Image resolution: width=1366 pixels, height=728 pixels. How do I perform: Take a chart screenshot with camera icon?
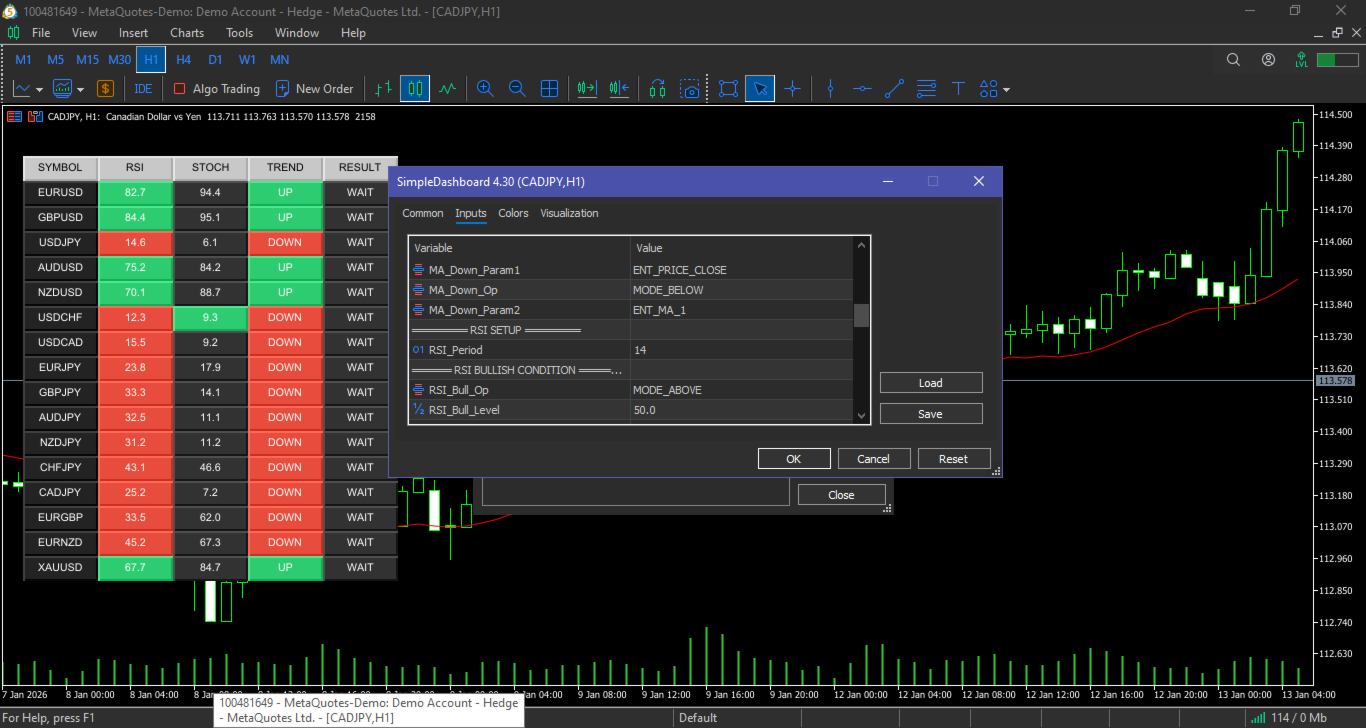click(x=689, y=89)
